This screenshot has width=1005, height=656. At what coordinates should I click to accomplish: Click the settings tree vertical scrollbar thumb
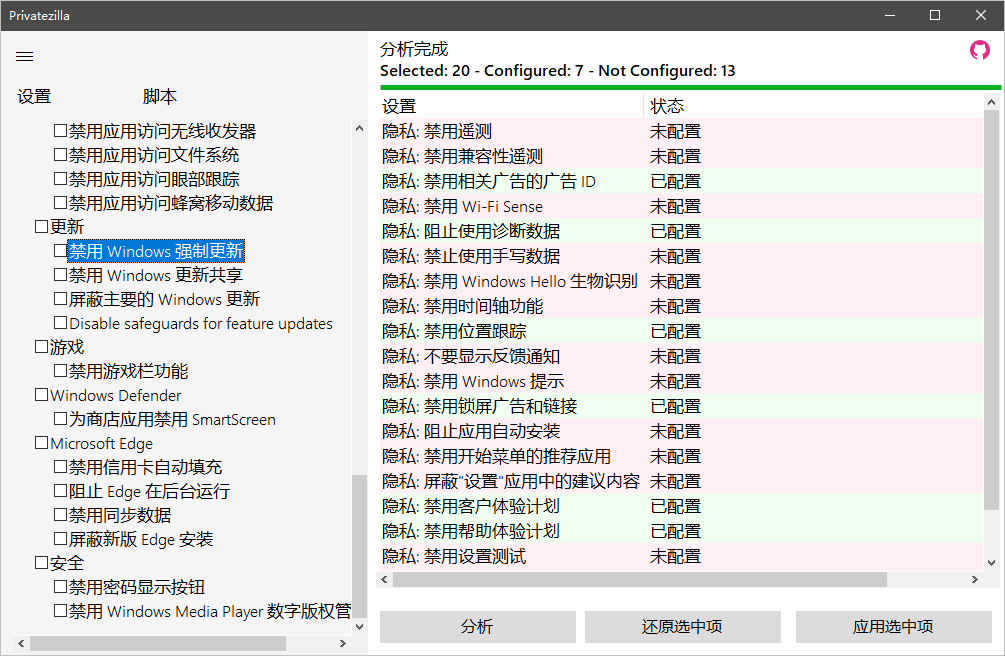pyautogui.click(x=360, y=546)
